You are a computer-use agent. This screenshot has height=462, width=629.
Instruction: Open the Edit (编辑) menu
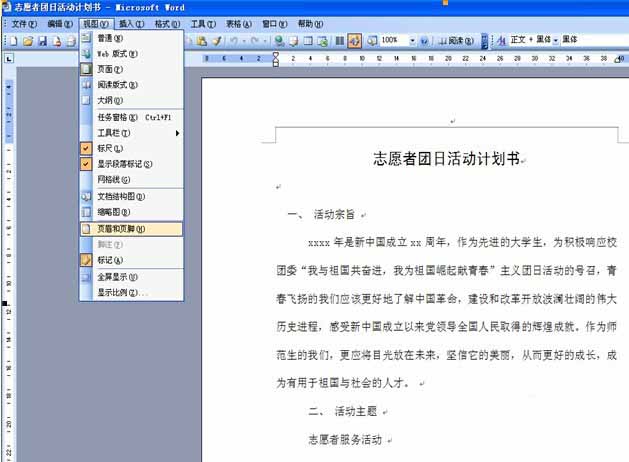[60, 24]
